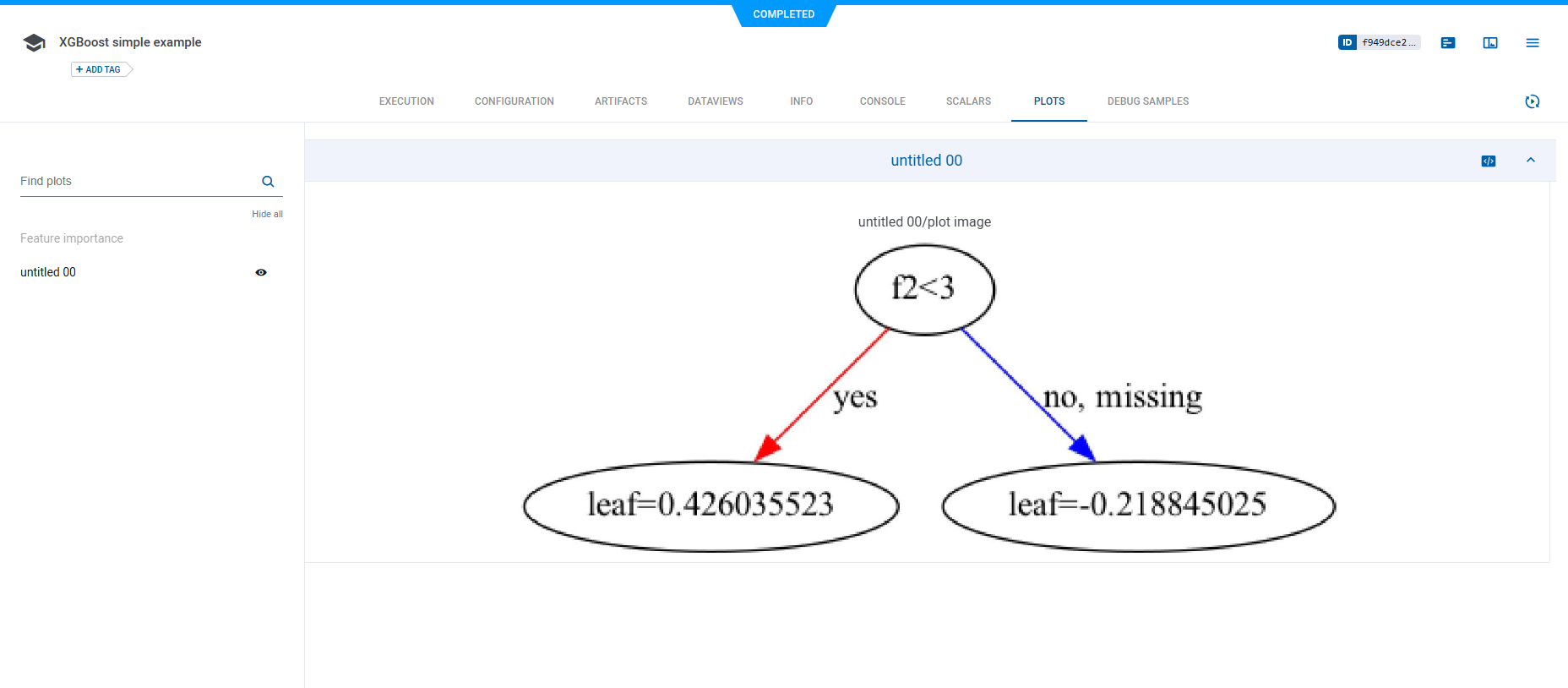The image size is (1568, 688).
Task: Open the ARTIFACTS tab
Action: (620, 101)
